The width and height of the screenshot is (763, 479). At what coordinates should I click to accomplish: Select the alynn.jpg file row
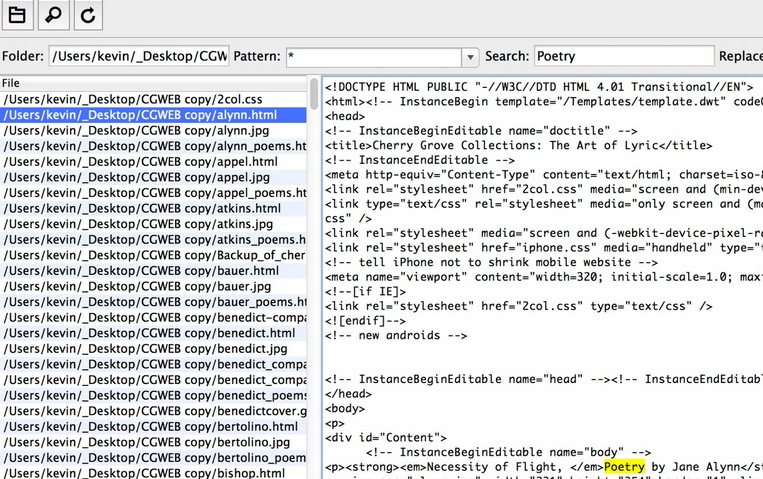click(x=153, y=130)
